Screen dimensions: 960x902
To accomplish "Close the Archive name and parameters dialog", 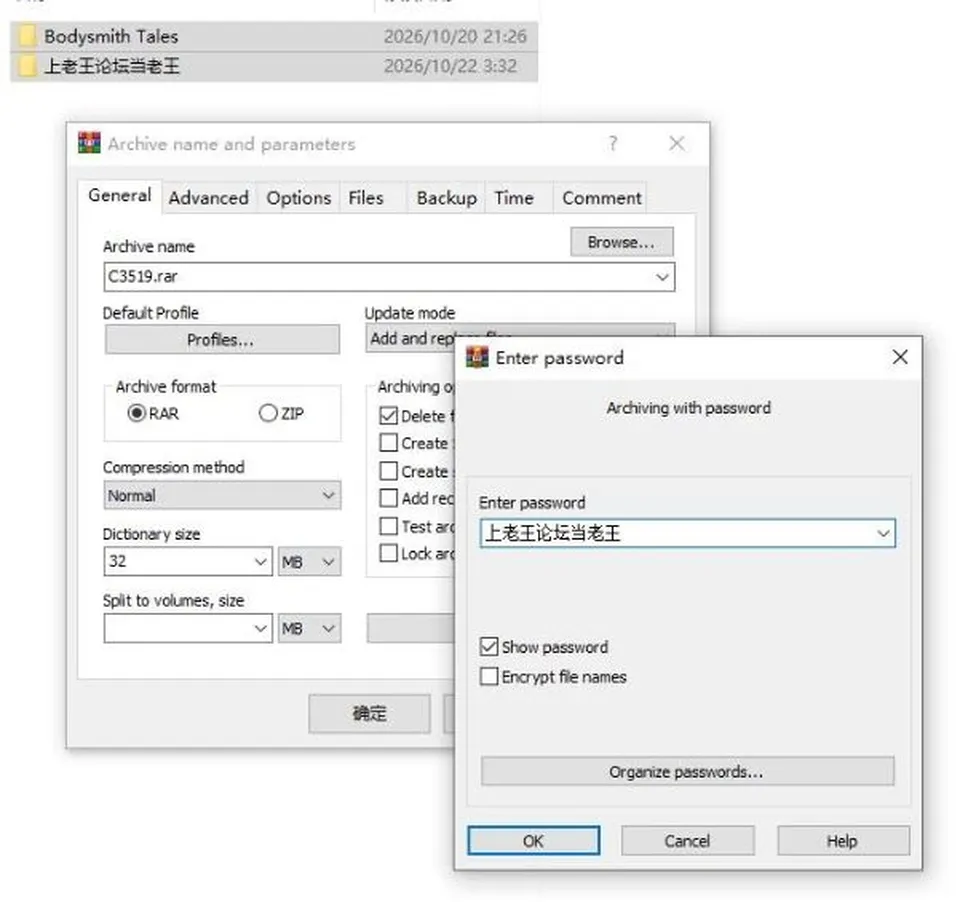I will [x=677, y=143].
